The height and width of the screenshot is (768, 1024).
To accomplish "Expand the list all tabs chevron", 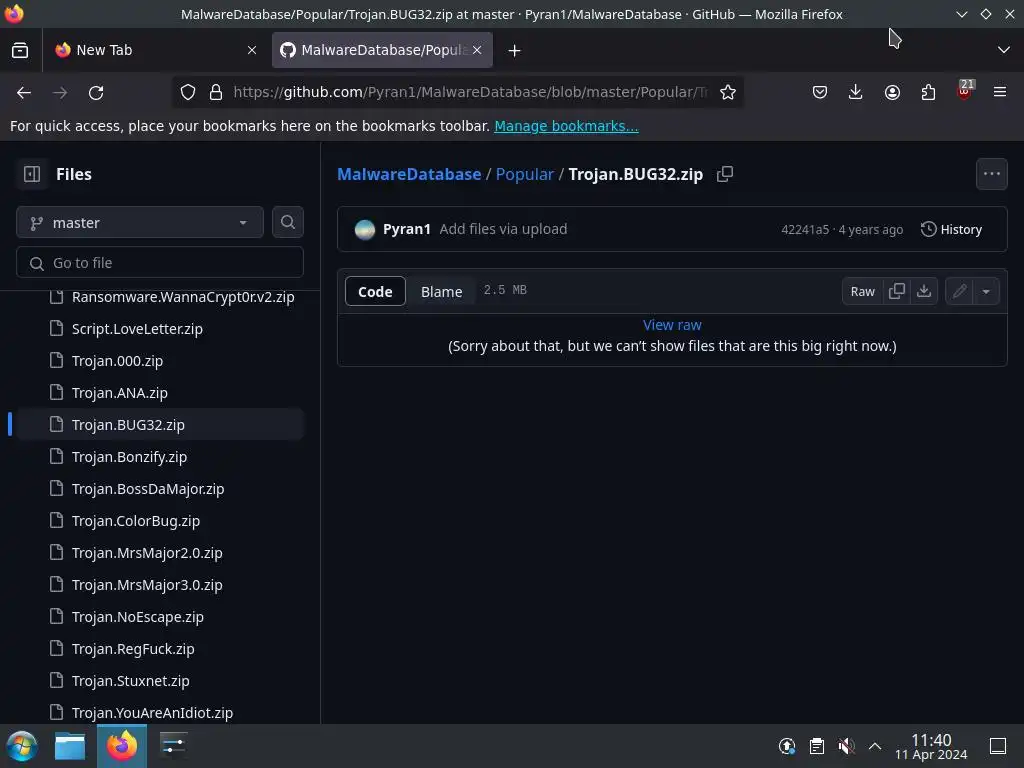I will point(1003,50).
